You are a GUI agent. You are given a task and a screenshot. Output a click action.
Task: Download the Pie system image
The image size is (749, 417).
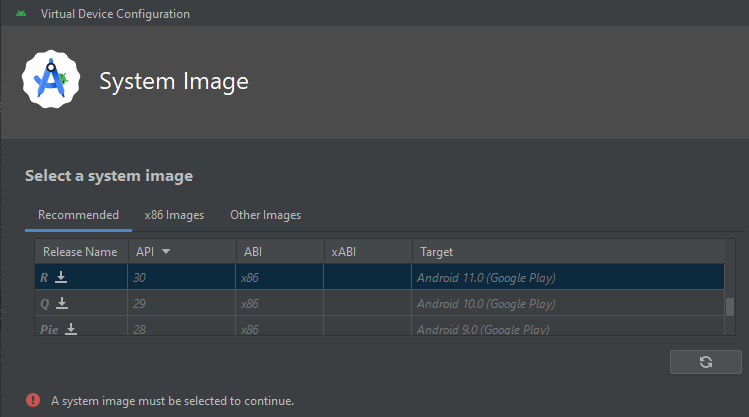pos(71,329)
